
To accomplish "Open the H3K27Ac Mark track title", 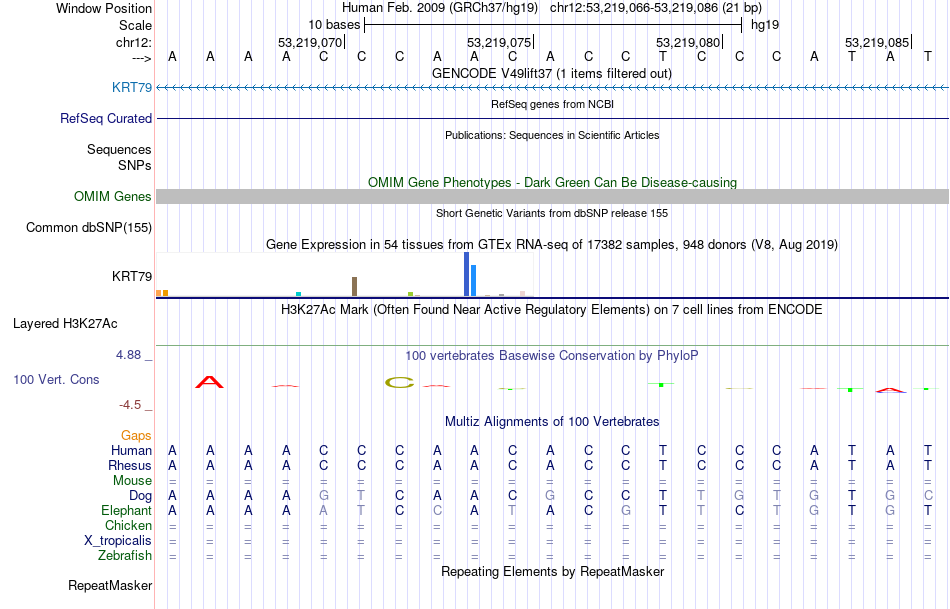I will pos(551,310).
